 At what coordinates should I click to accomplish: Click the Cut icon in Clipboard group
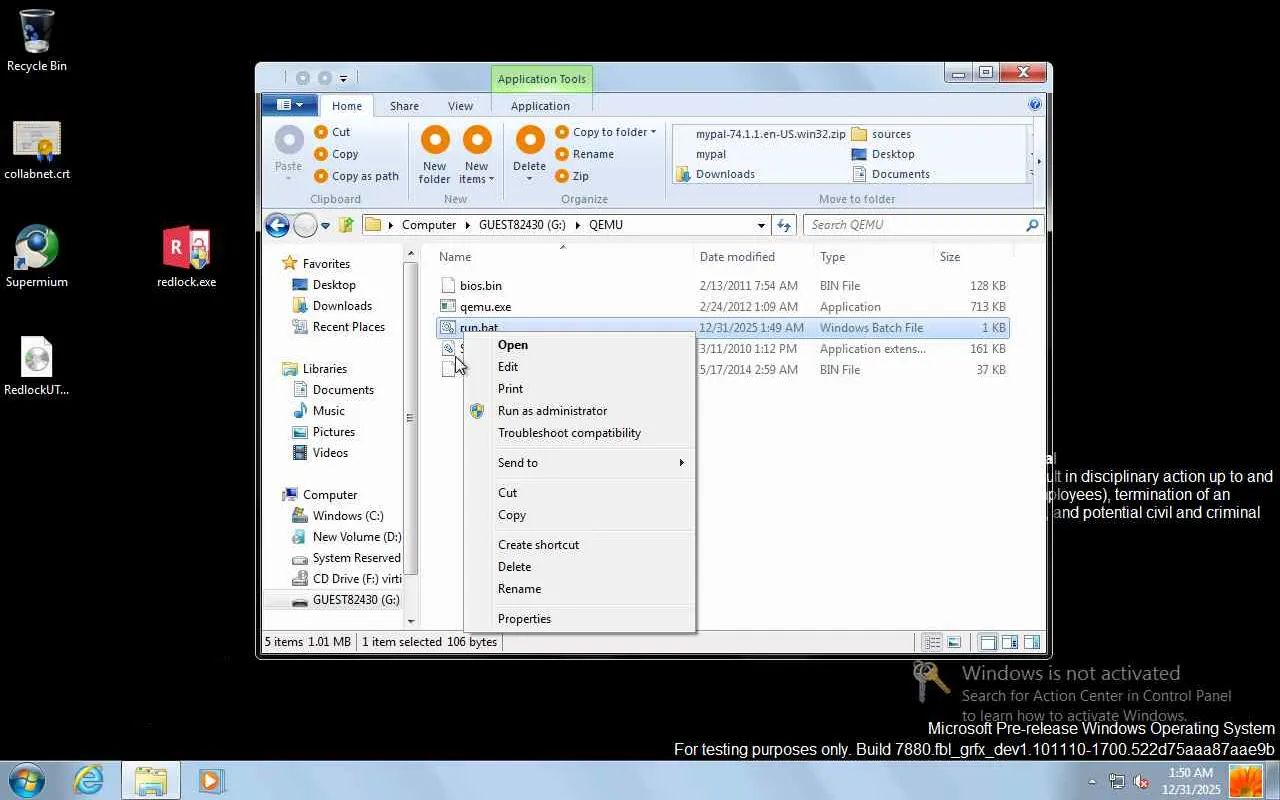[x=321, y=132]
